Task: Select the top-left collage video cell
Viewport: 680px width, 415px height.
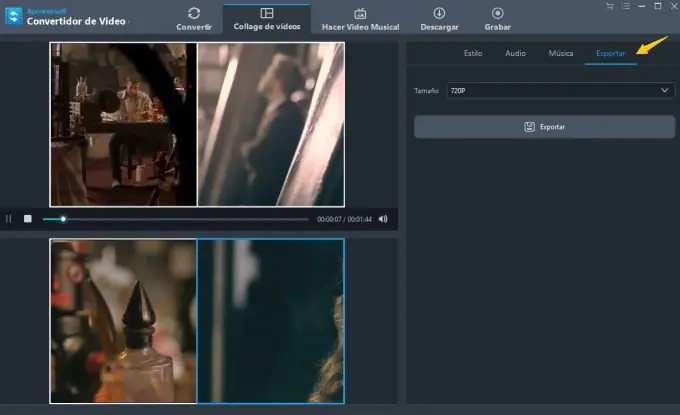Action: (x=123, y=124)
